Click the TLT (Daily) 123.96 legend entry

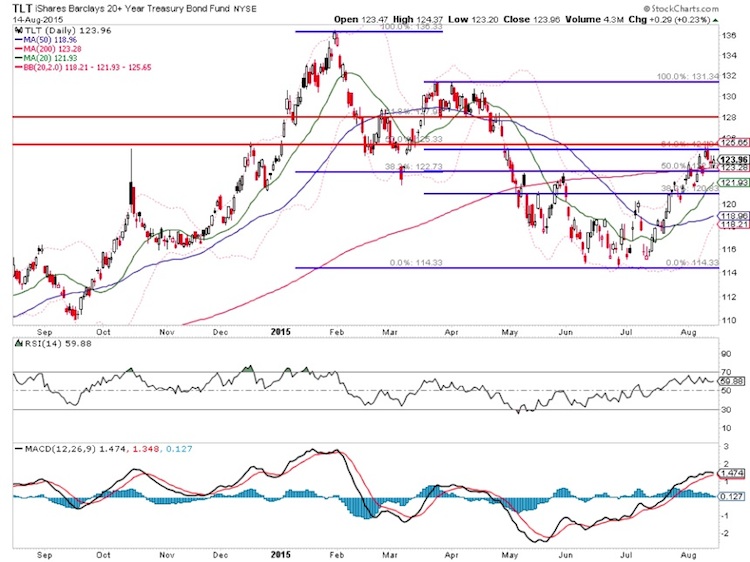point(68,30)
